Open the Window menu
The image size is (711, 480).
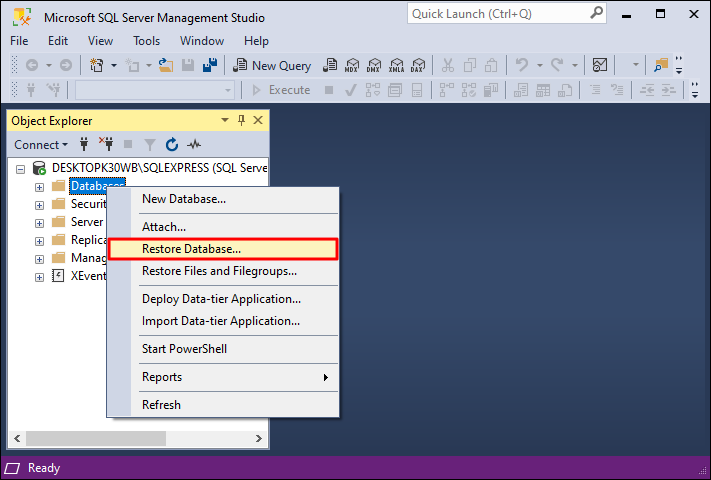(x=202, y=41)
